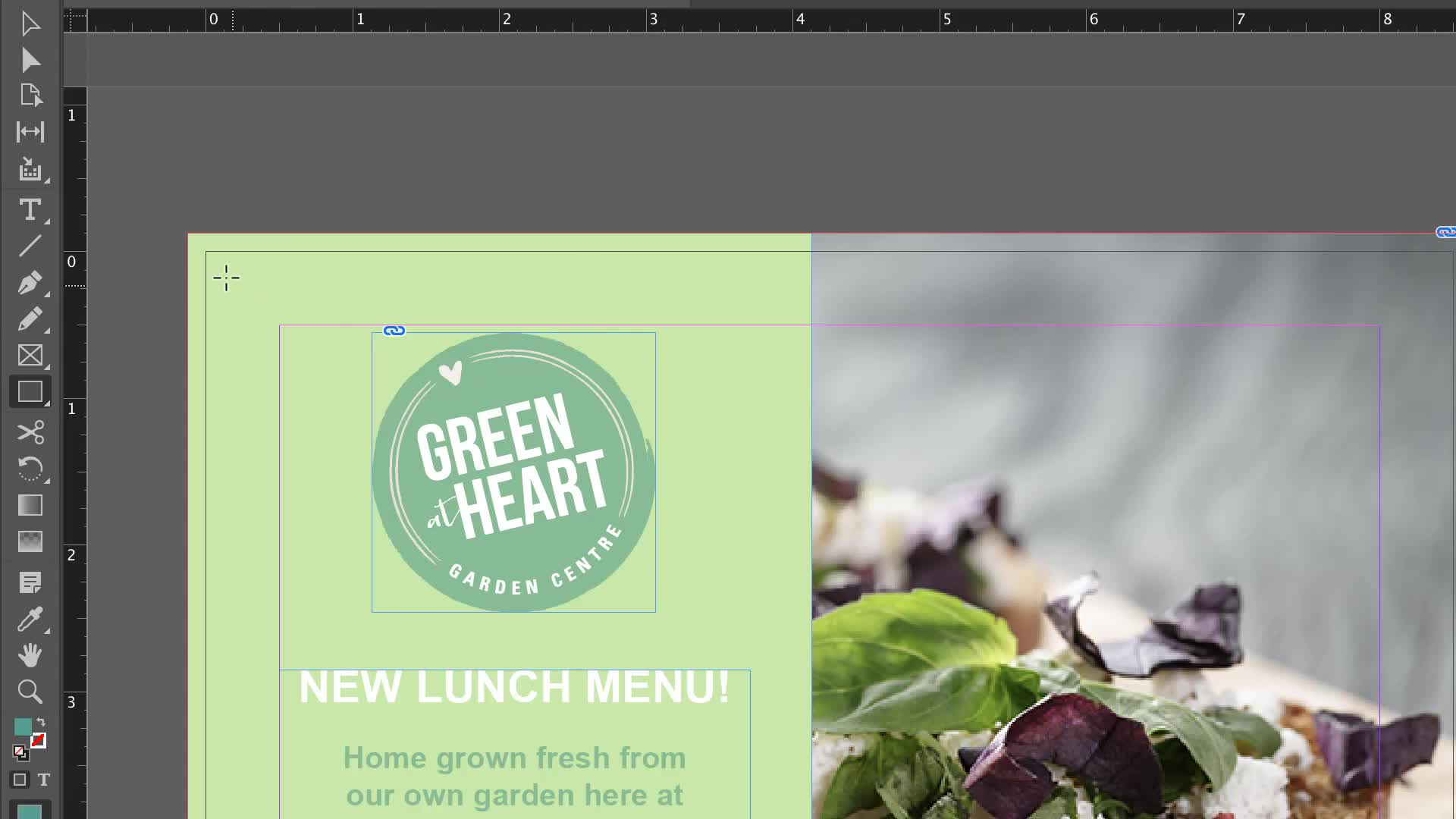Activate the Gap tool

(x=30, y=132)
